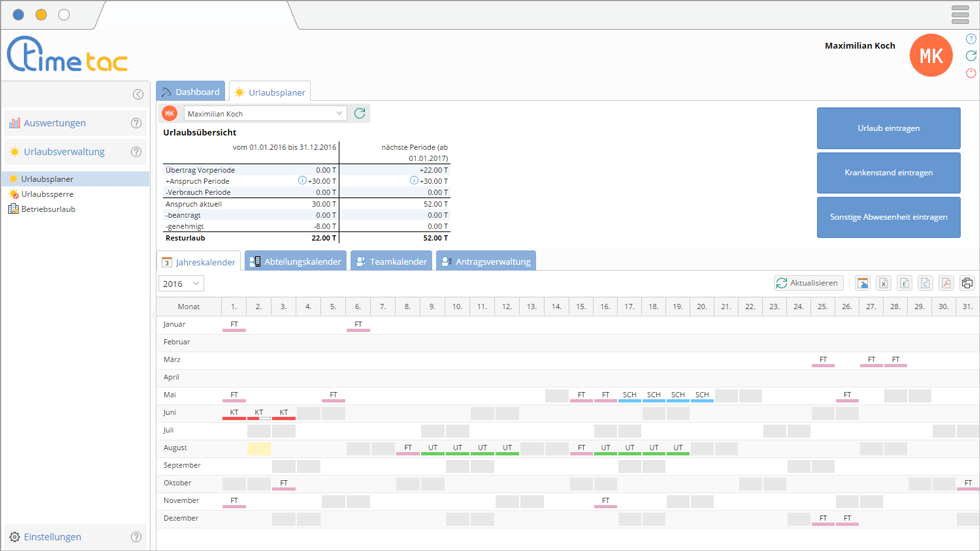Select Urlaubssperre in the sidebar

click(48, 194)
